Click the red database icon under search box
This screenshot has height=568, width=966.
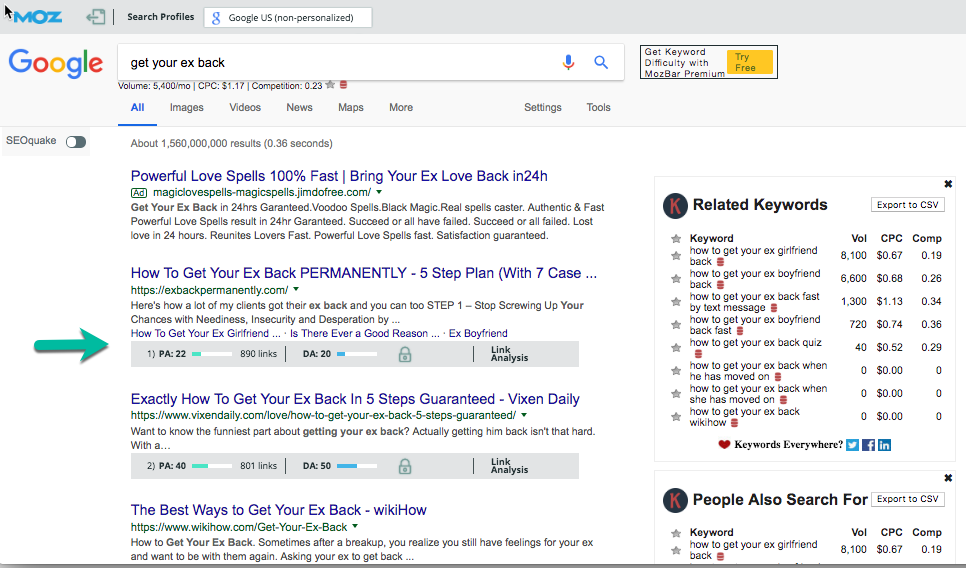click(344, 85)
